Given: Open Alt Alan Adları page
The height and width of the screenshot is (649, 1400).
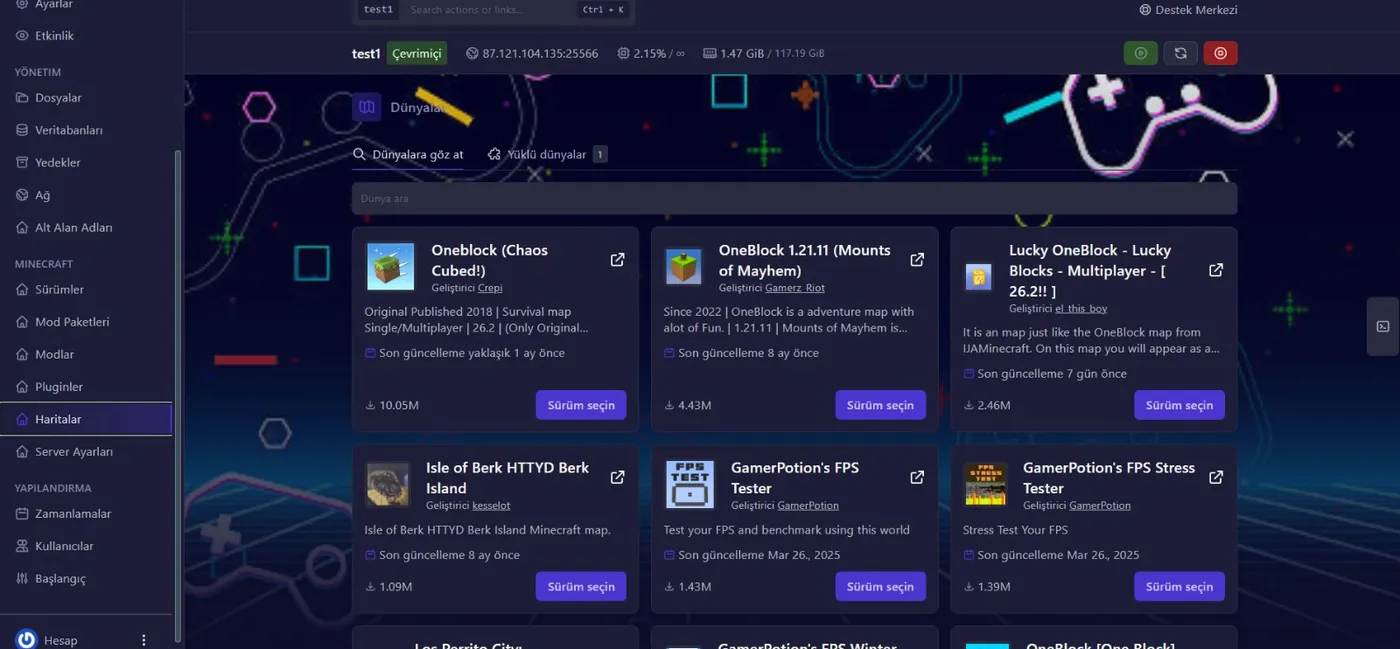Looking at the screenshot, I should 74,228.
